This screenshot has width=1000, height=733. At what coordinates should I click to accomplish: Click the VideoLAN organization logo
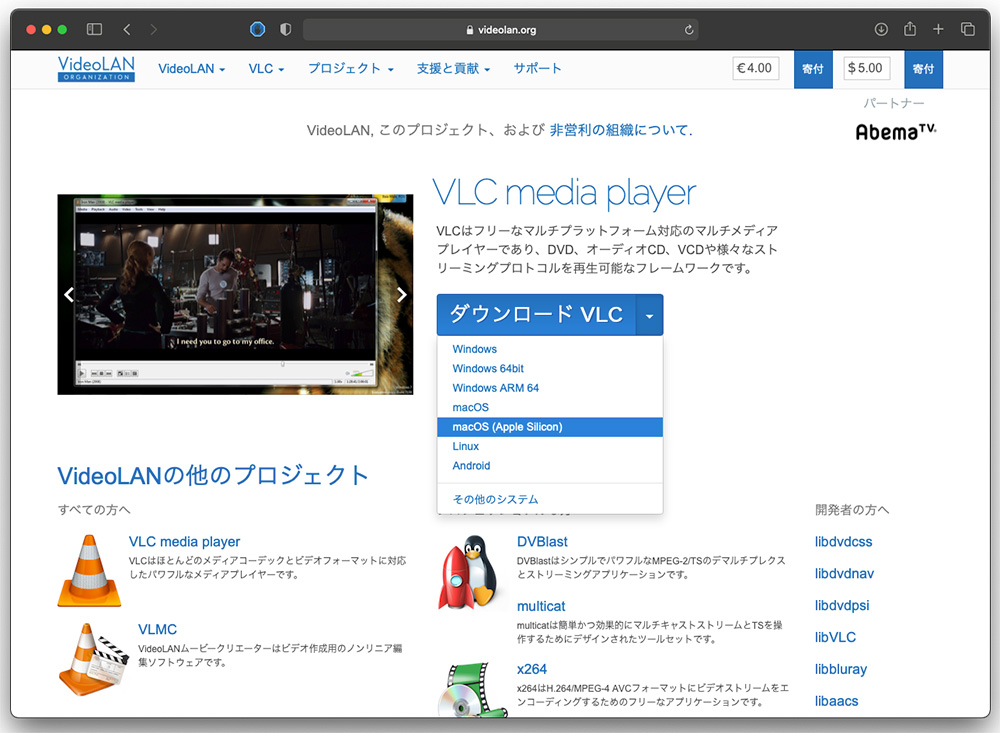point(96,68)
